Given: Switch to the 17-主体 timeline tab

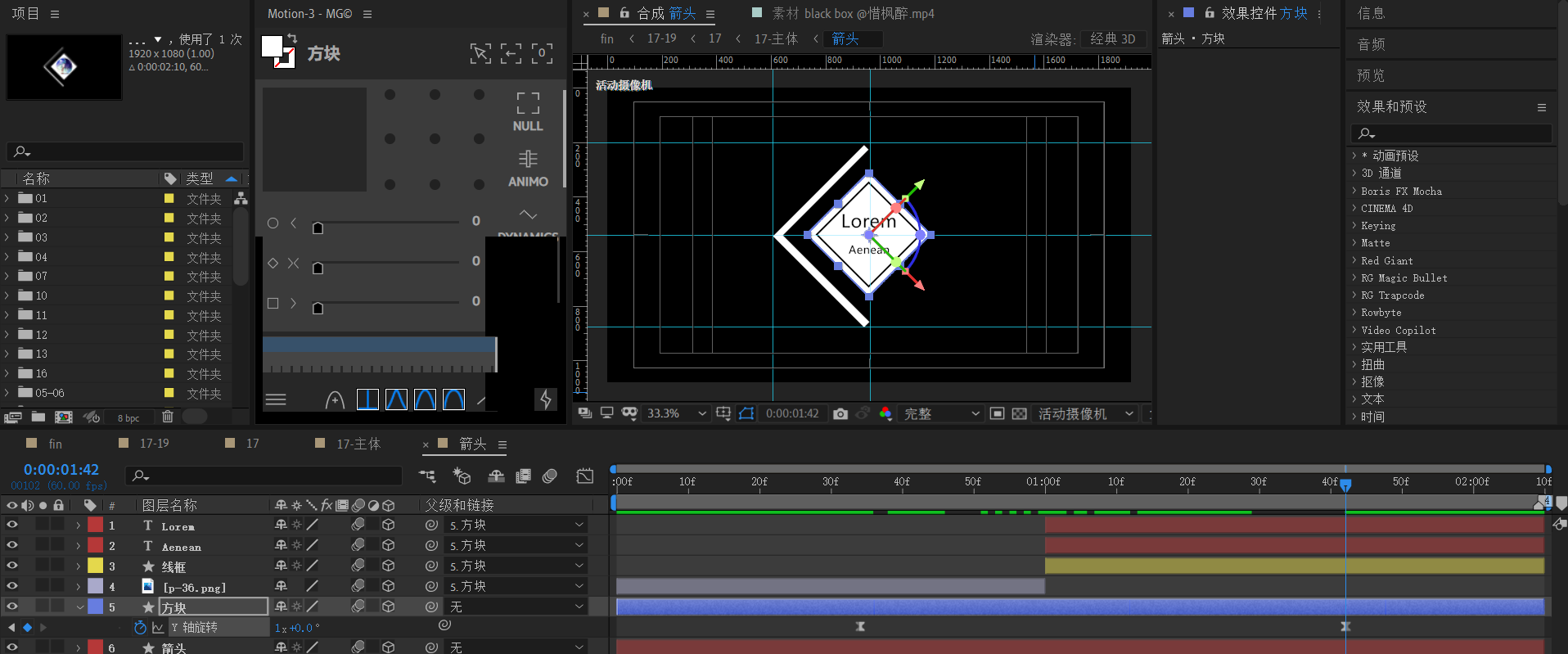Looking at the screenshot, I should [358, 444].
